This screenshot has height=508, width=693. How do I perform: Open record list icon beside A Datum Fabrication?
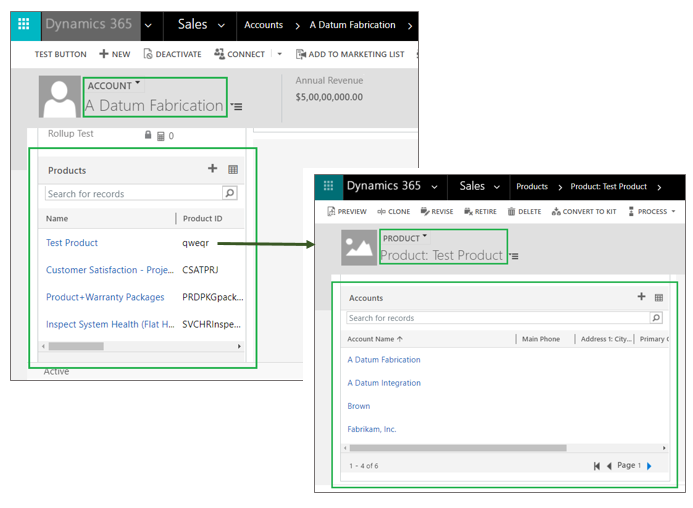(x=236, y=107)
